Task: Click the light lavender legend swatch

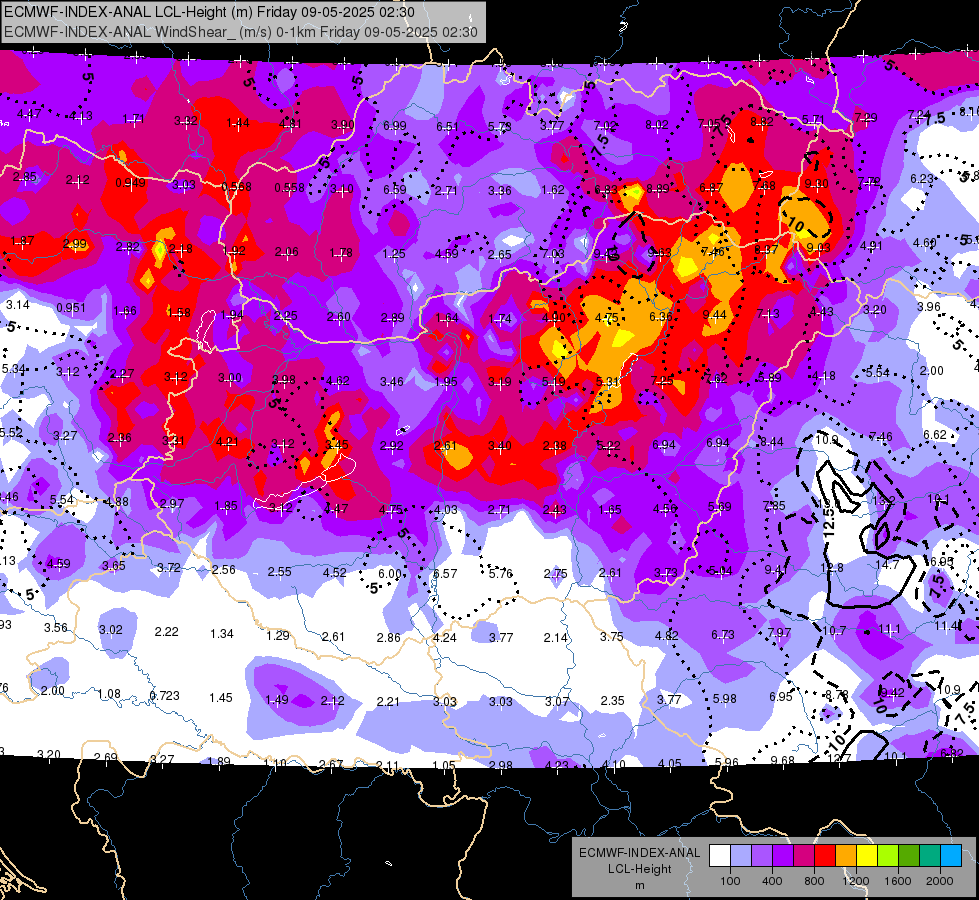Action: (740, 856)
